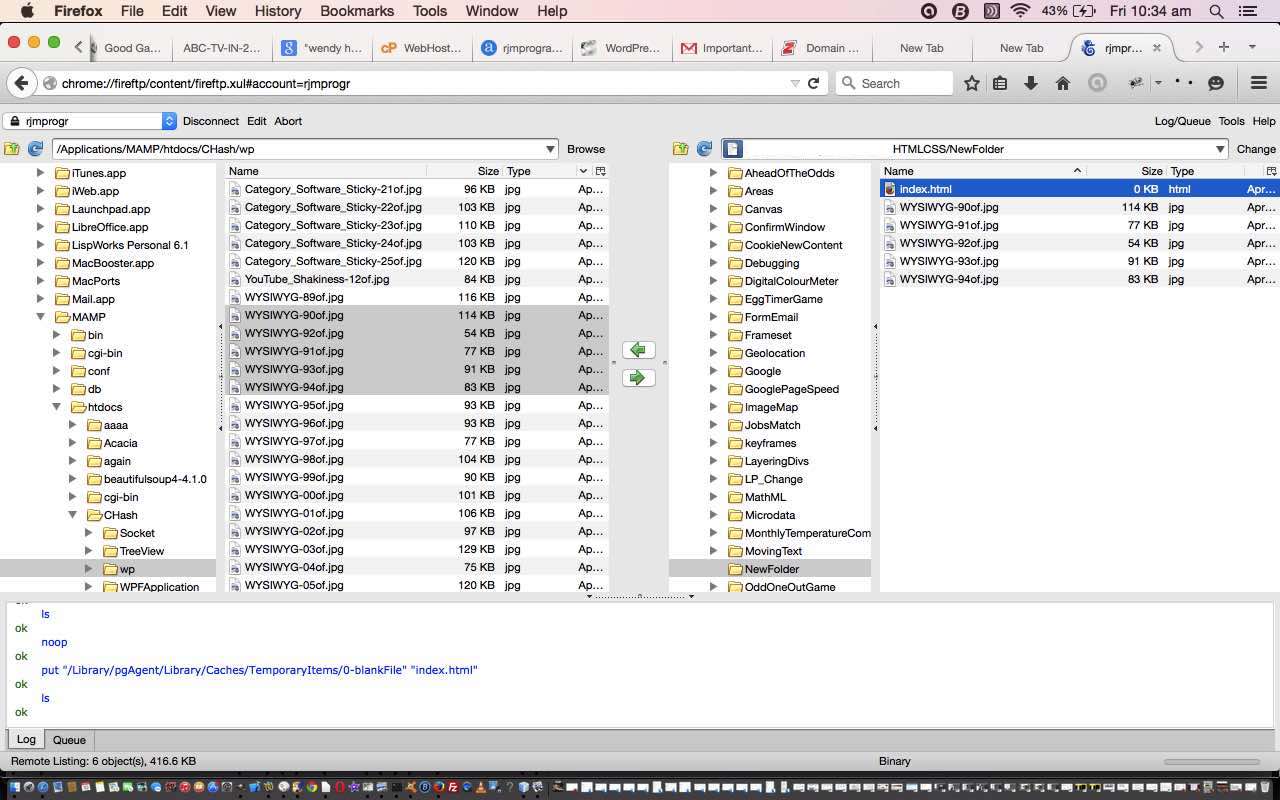1280x800 pixels.
Task: Bookmark this page with the star icon
Action: click(x=971, y=83)
